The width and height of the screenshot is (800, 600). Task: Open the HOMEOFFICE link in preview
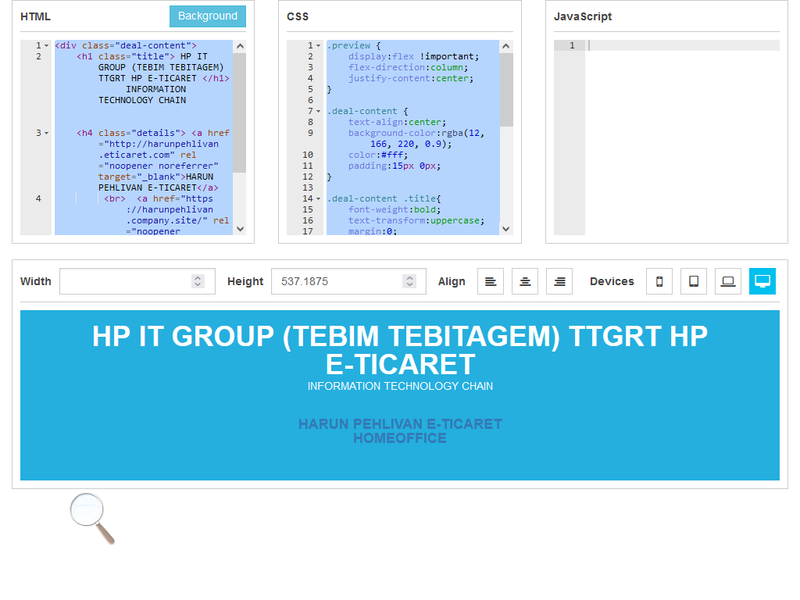coord(400,438)
